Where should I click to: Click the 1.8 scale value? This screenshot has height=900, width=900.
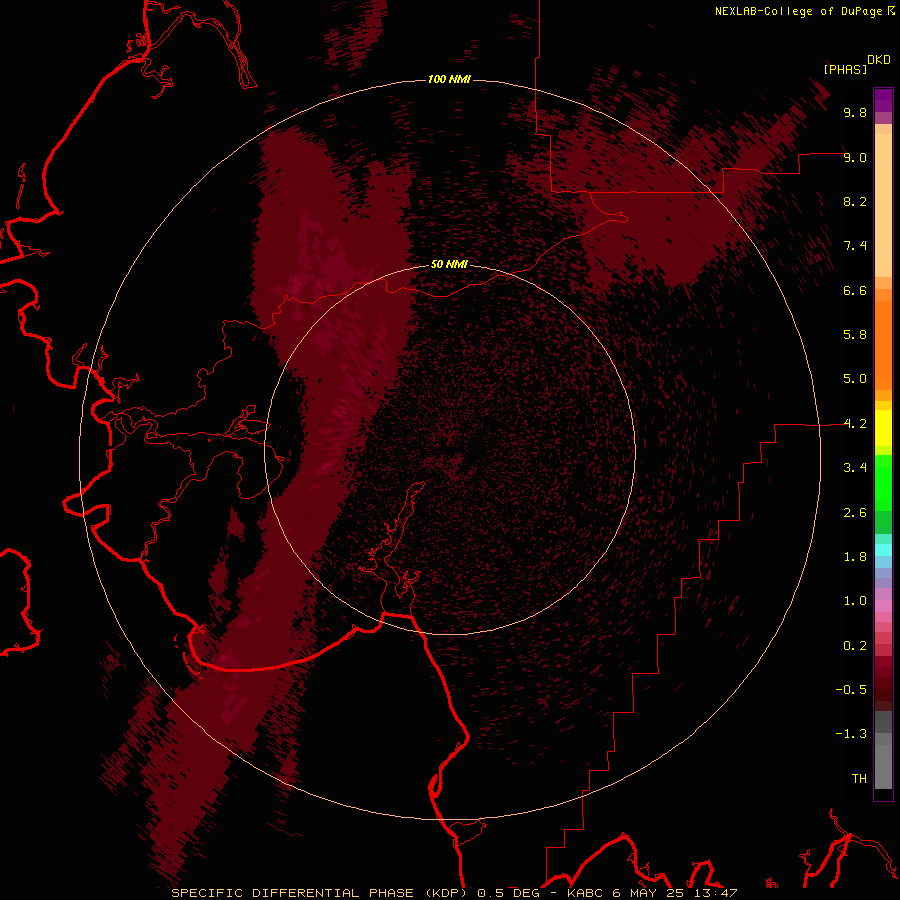pos(855,557)
